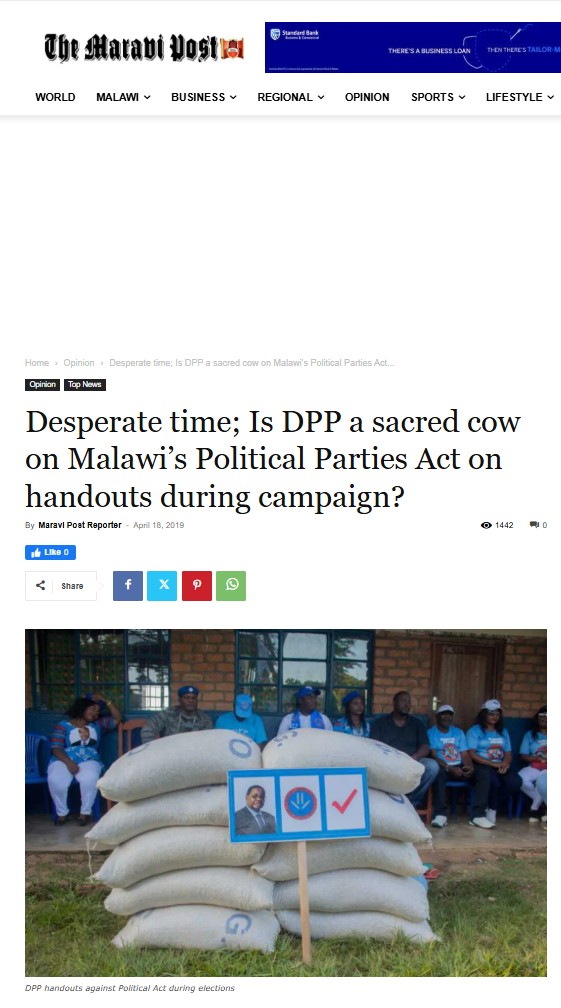
Task: Click Home breadcrumb link
Action: 37,363
